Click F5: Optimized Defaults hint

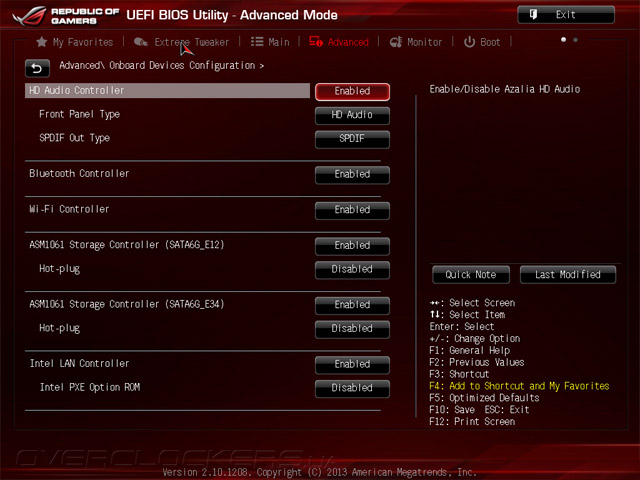[x=484, y=398]
